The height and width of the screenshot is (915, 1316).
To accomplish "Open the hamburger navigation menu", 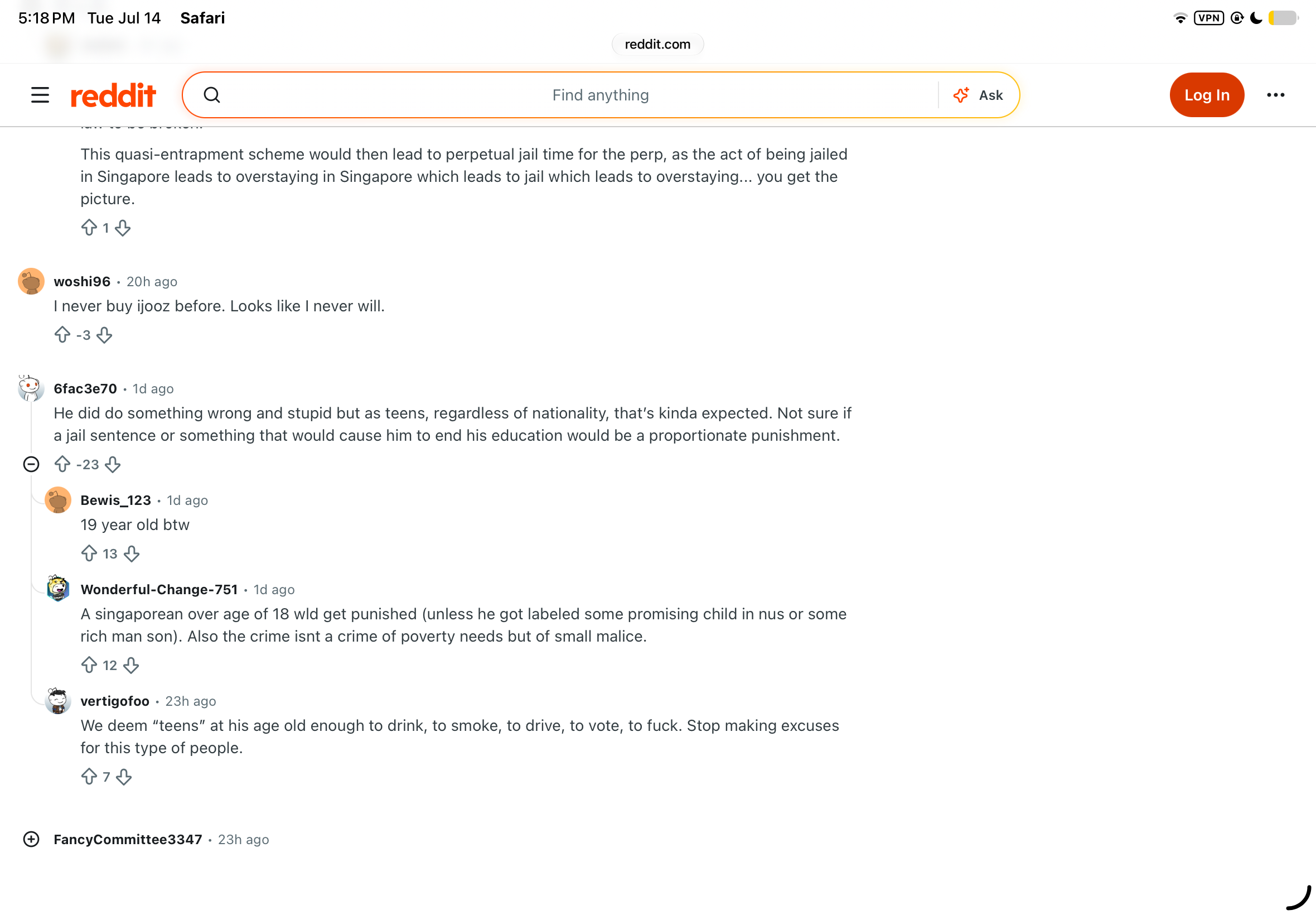I will pyautogui.click(x=40, y=95).
